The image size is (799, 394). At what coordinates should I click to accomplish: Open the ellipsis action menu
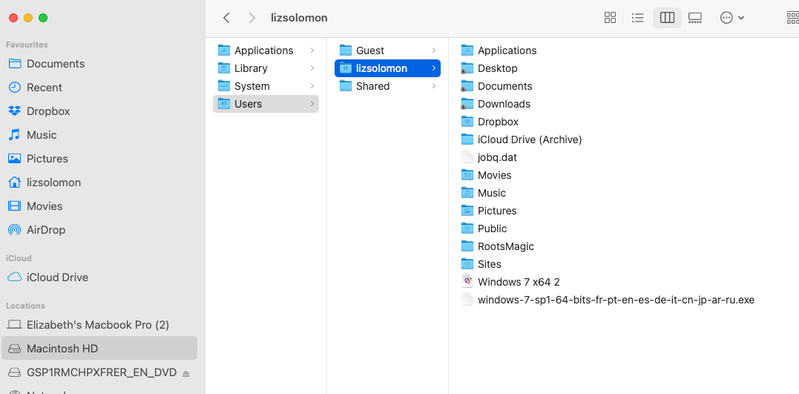point(732,18)
